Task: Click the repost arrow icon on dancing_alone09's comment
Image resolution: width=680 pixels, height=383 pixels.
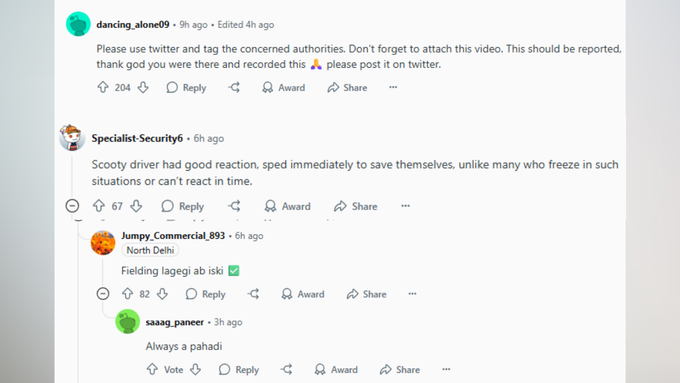Action: click(234, 87)
